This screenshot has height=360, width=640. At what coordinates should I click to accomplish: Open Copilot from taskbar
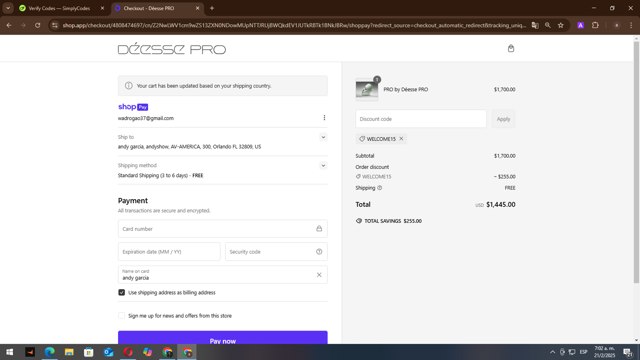pos(147,352)
